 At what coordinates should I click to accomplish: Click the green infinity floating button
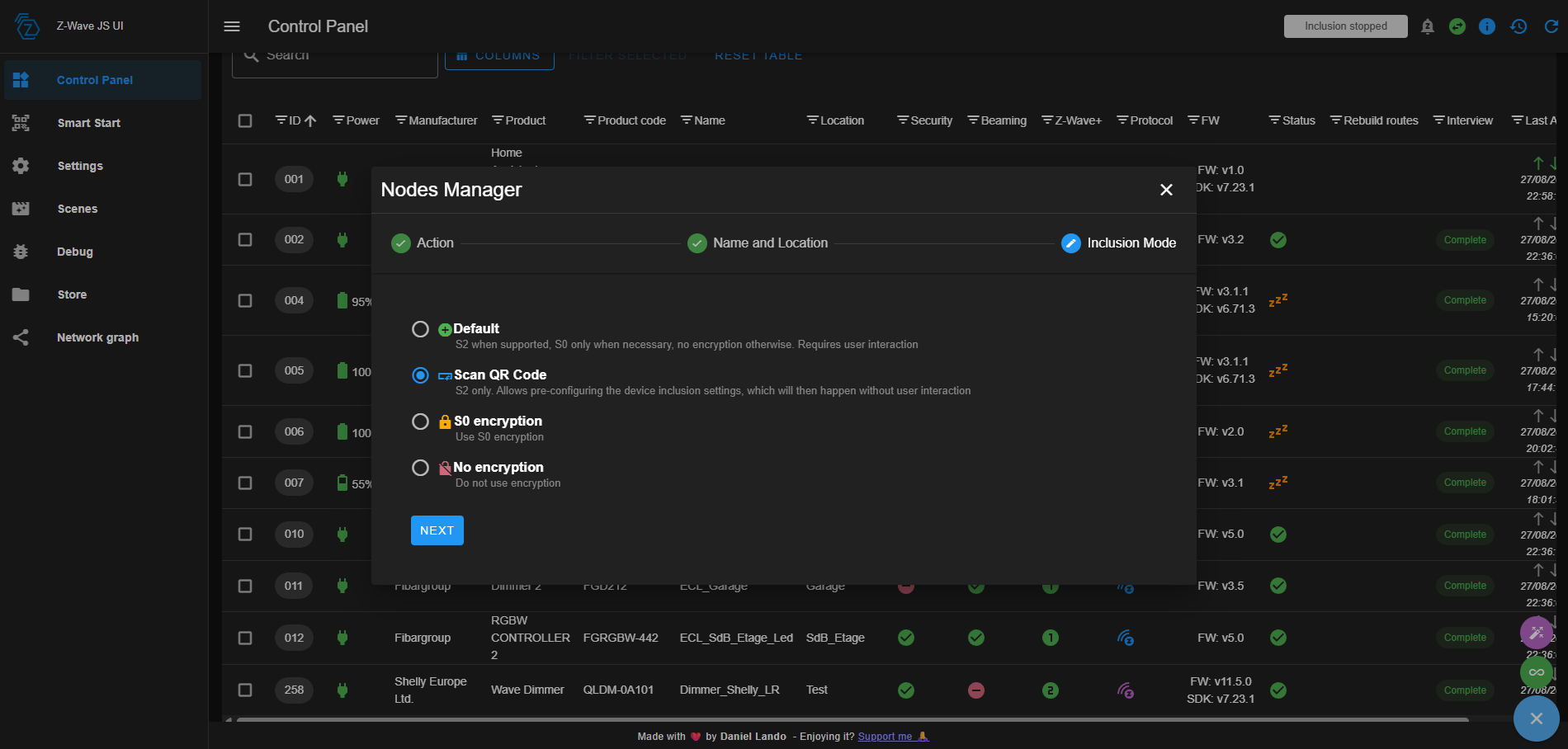[1536, 672]
